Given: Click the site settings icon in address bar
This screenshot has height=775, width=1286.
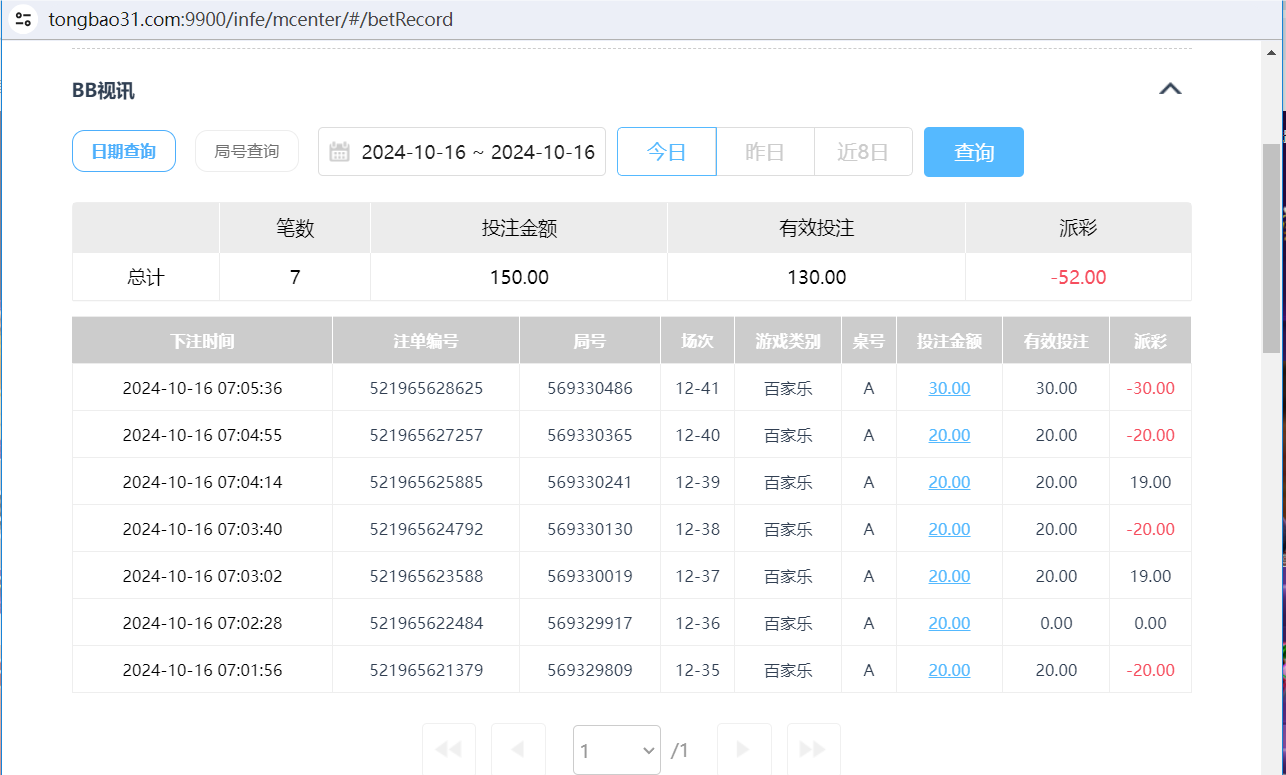Looking at the screenshot, I should click(x=22, y=19).
